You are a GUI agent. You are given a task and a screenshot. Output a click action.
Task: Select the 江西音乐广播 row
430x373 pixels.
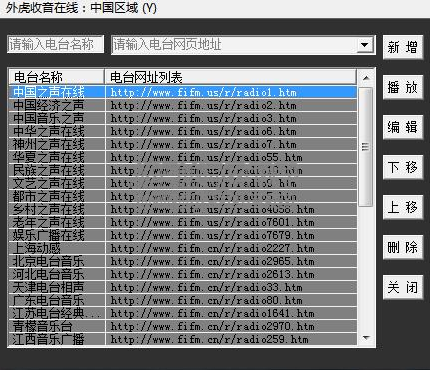point(183,339)
